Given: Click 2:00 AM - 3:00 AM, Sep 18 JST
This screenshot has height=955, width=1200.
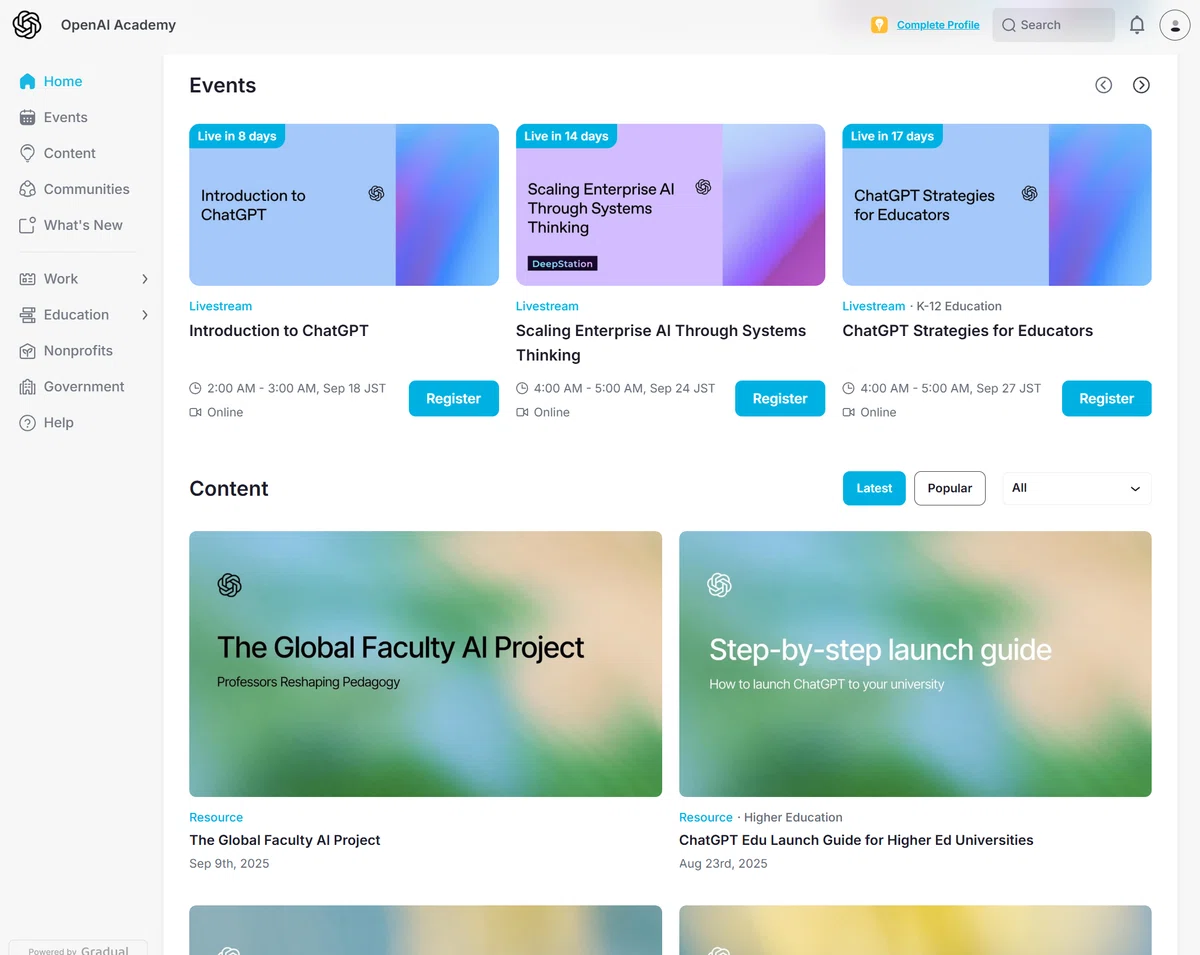Looking at the screenshot, I should coord(296,388).
